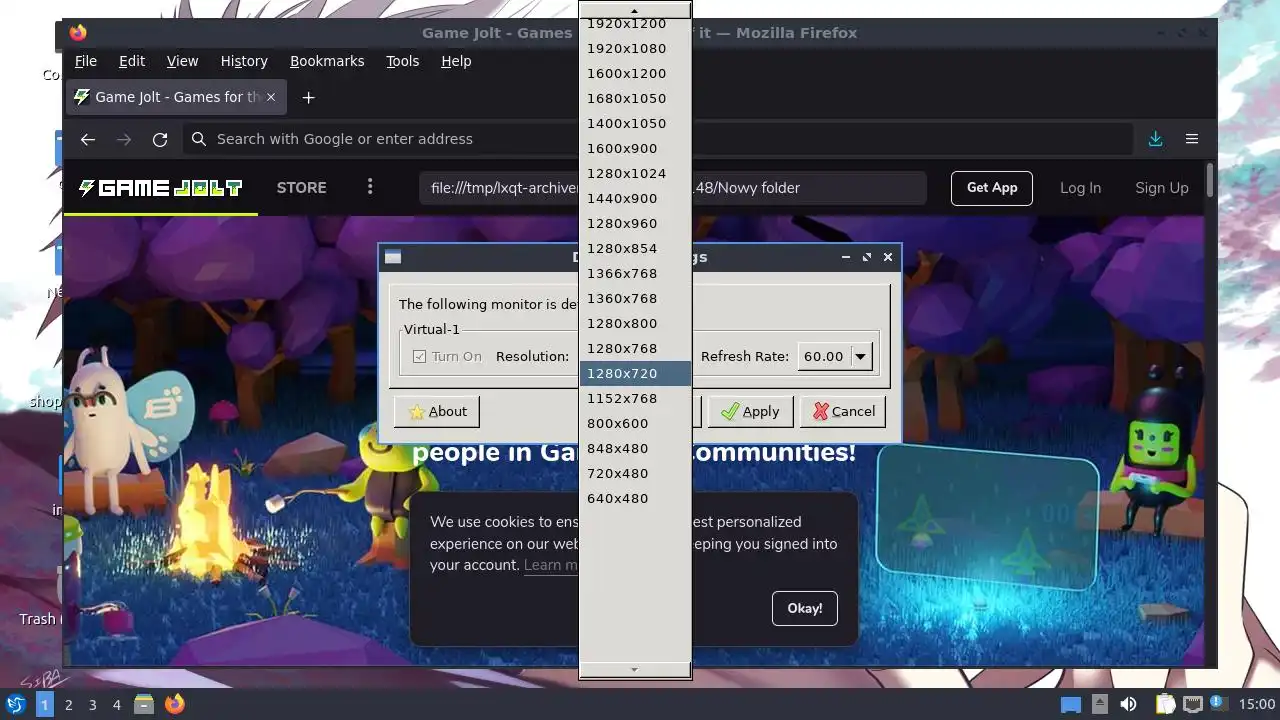This screenshot has height=720, width=1280.
Task: Click the Firefox launcher in the taskbar
Action: point(175,704)
